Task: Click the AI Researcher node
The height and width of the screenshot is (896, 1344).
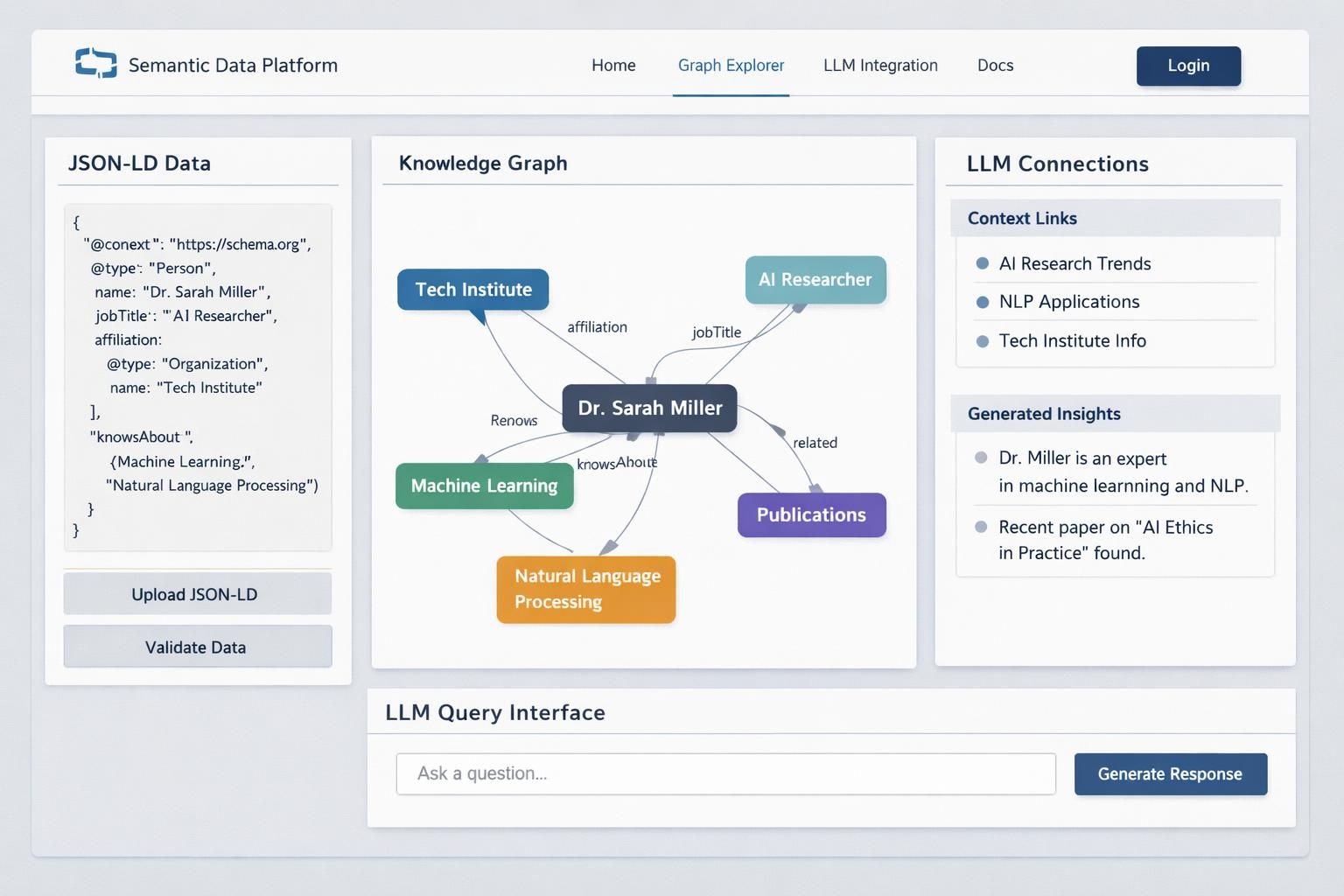Action: coord(815,280)
